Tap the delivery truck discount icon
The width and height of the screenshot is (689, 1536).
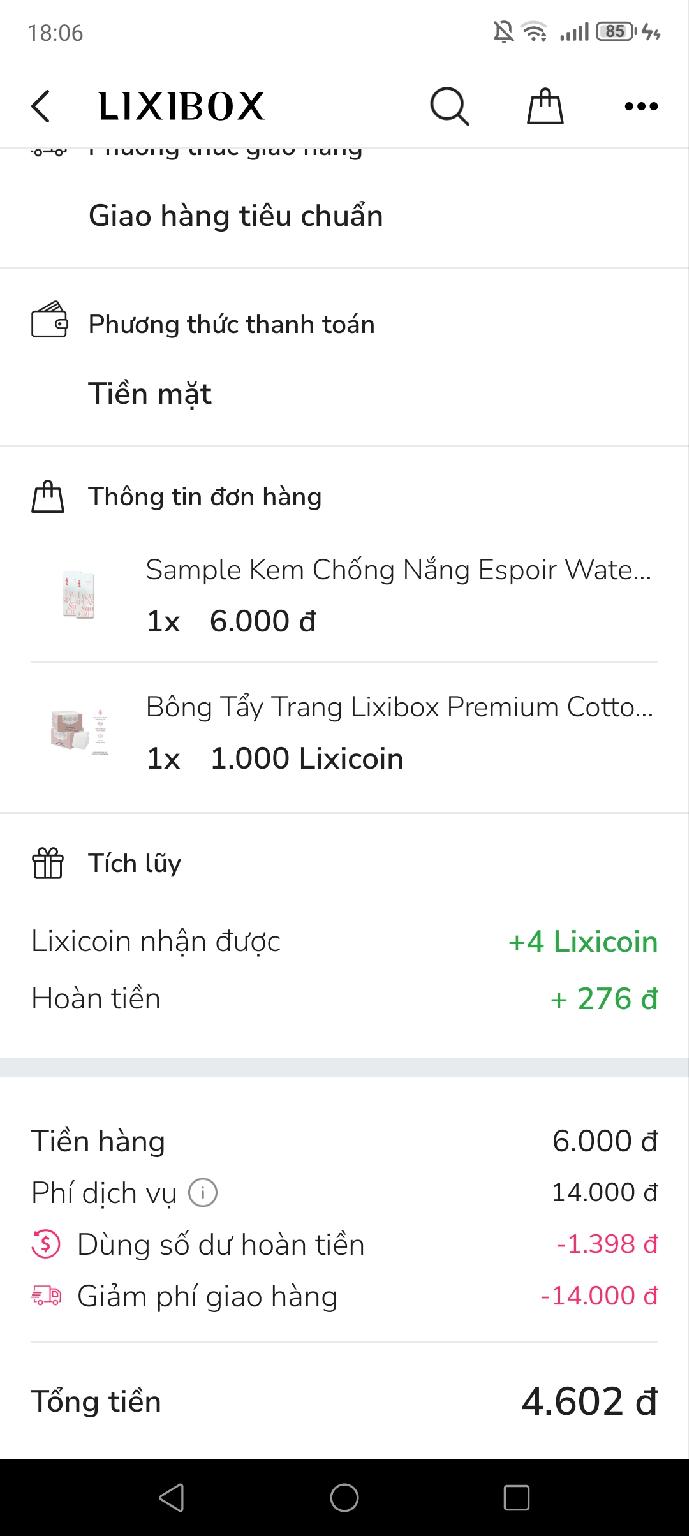[x=46, y=1296]
